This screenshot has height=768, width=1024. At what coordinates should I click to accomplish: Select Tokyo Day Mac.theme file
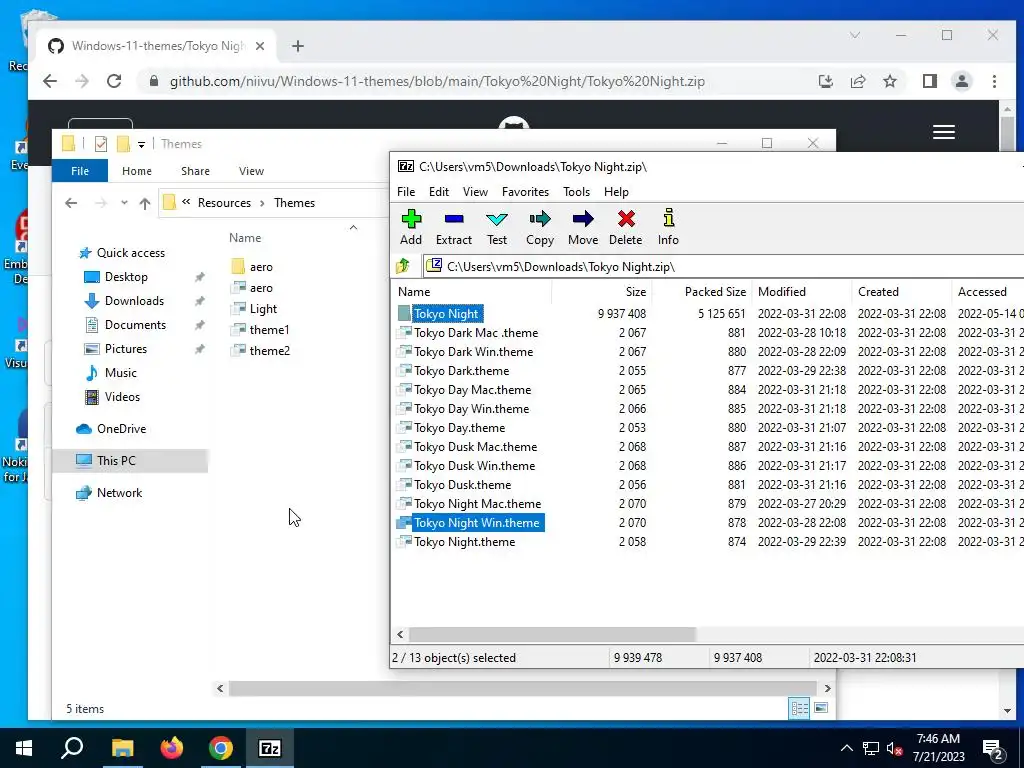(x=472, y=389)
